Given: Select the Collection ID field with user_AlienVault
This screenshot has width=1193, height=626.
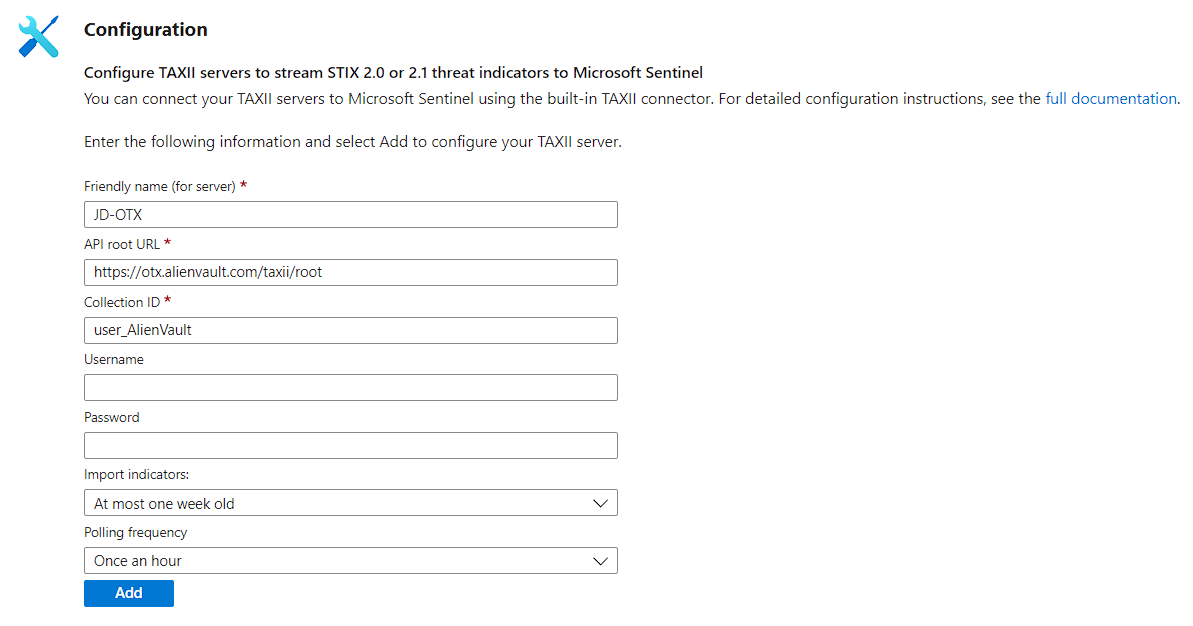Looking at the screenshot, I should pyautogui.click(x=350, y=330).
